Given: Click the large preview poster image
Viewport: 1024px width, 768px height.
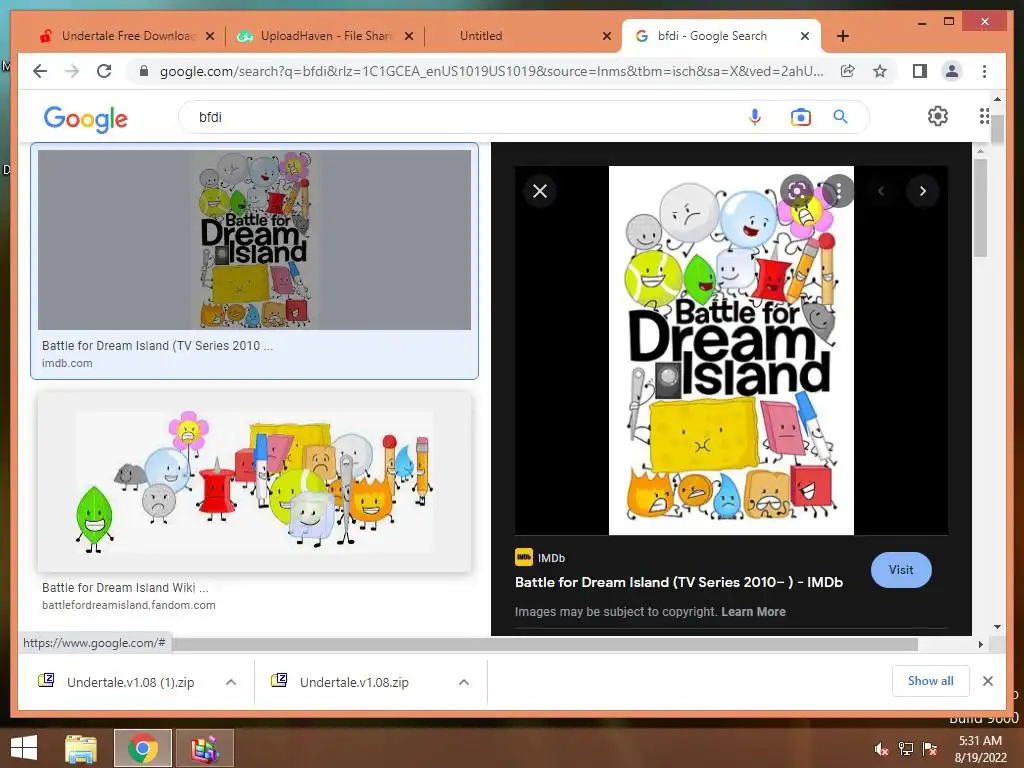Looking at the screenshot, I should coord(731,350).
